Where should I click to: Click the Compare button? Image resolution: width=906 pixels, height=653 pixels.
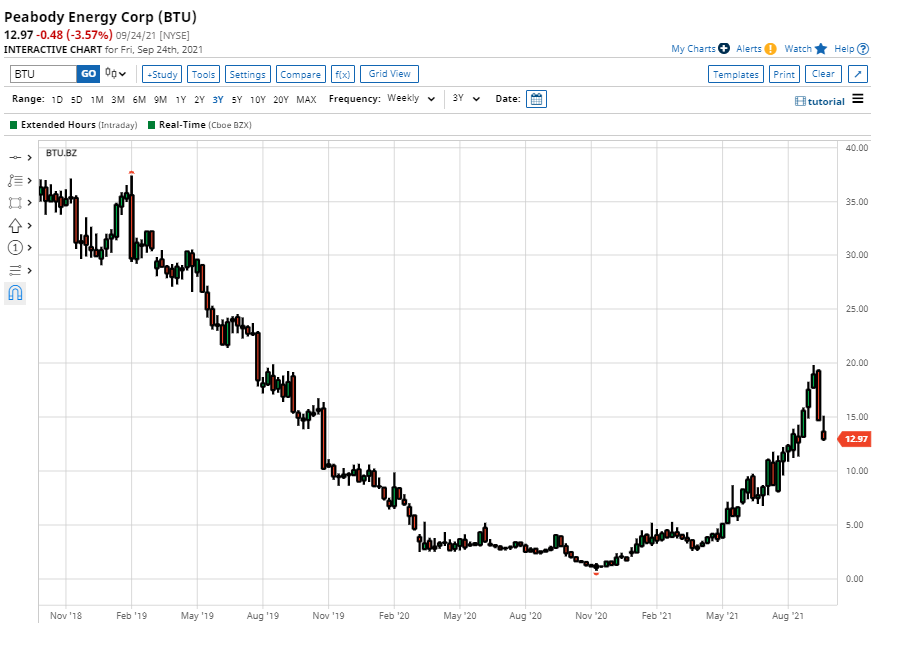(x=300, y=74)
